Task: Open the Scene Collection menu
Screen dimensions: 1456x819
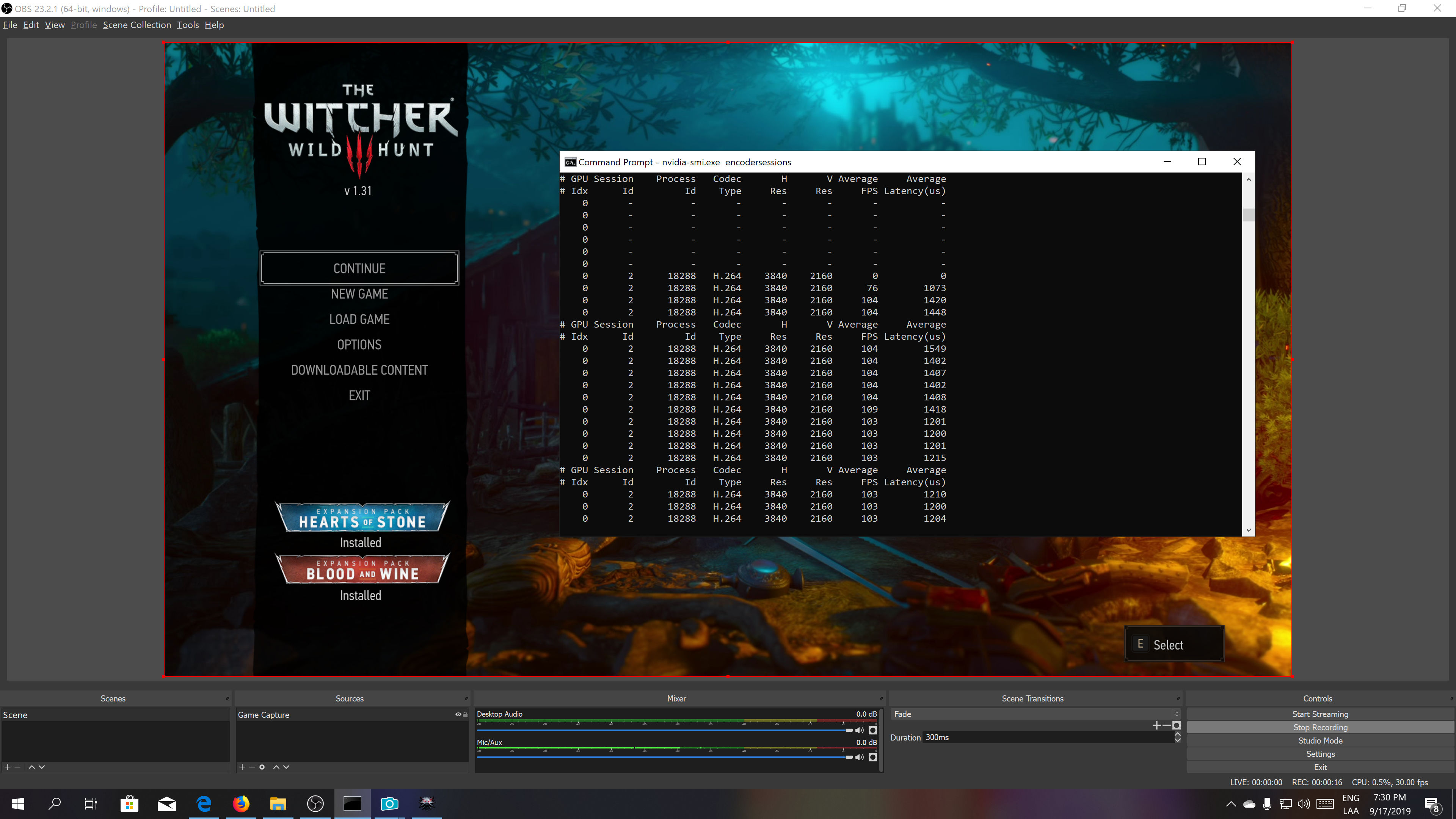Action: tap(137, 25)
